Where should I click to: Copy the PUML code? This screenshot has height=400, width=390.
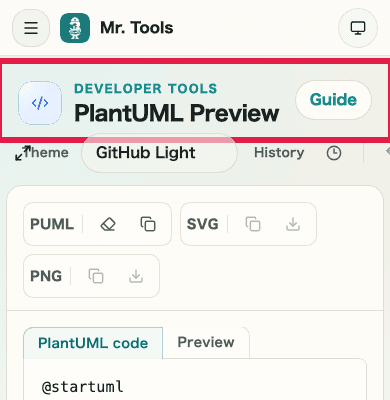148,224
